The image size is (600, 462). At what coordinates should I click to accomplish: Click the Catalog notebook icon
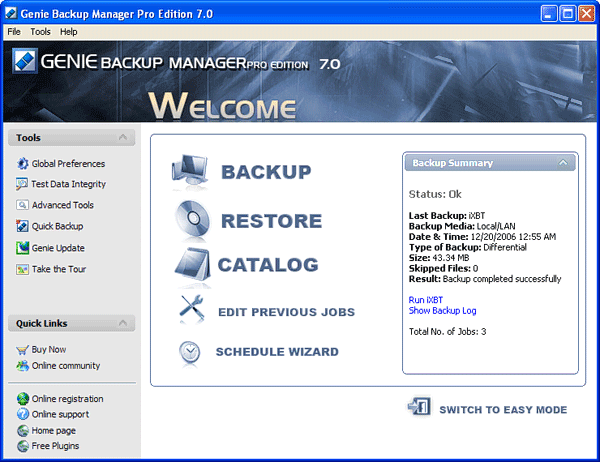[x=192, y=264]
